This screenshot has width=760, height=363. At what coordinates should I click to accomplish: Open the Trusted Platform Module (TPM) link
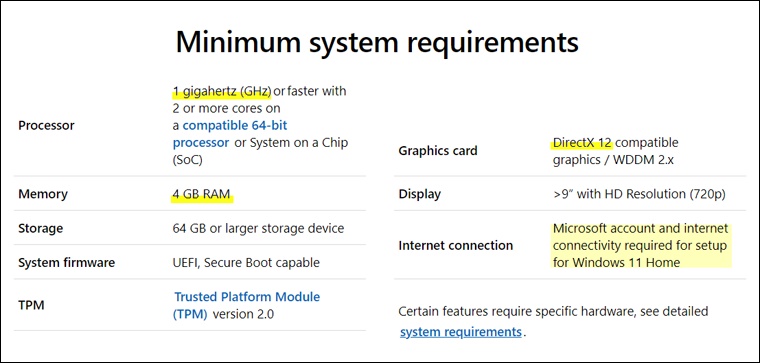(247, 305)
